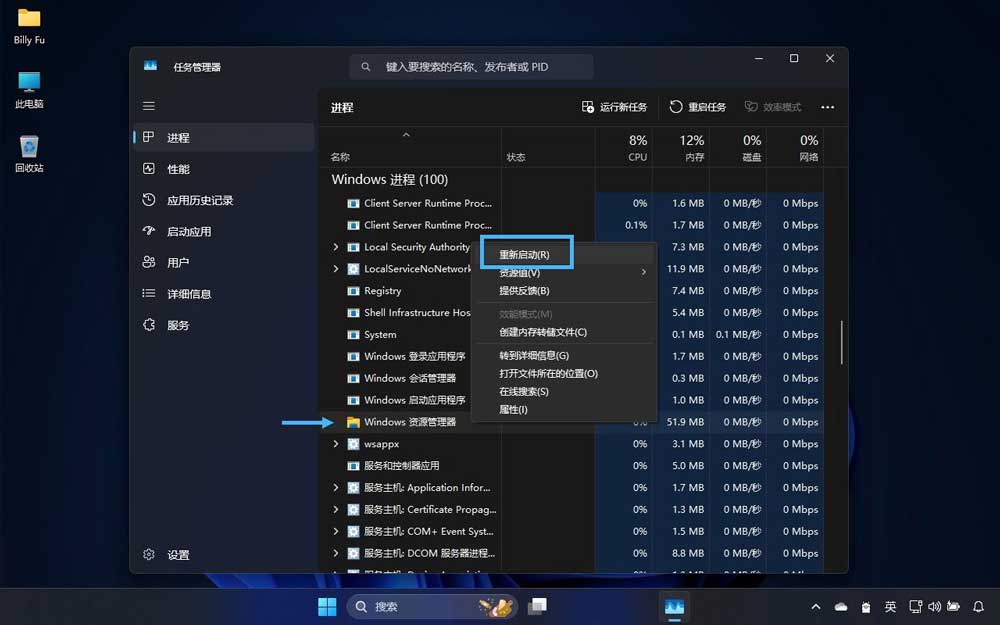Viewport: 1000px width, 625px height.
Task: Open the 用户 (Users) page
Action: click(180, 262)
